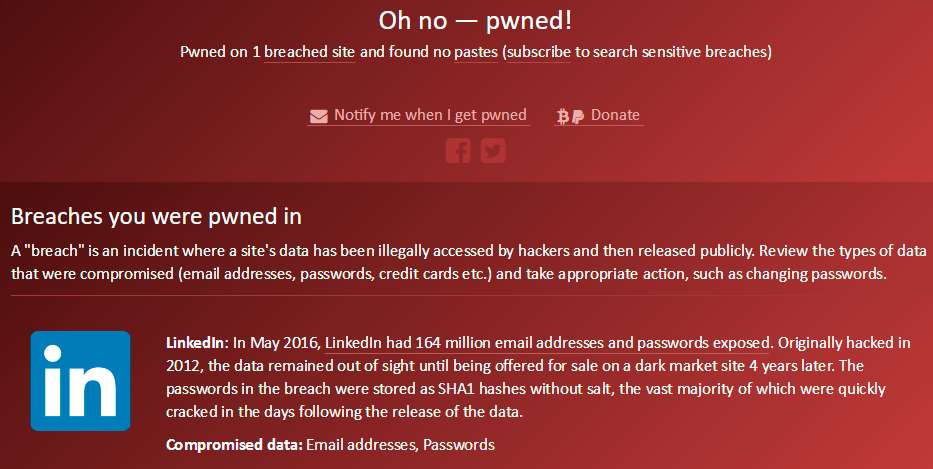Open the 'pastes' link
The width and height of the screenshot is (933, 469).
click(476, 52)
